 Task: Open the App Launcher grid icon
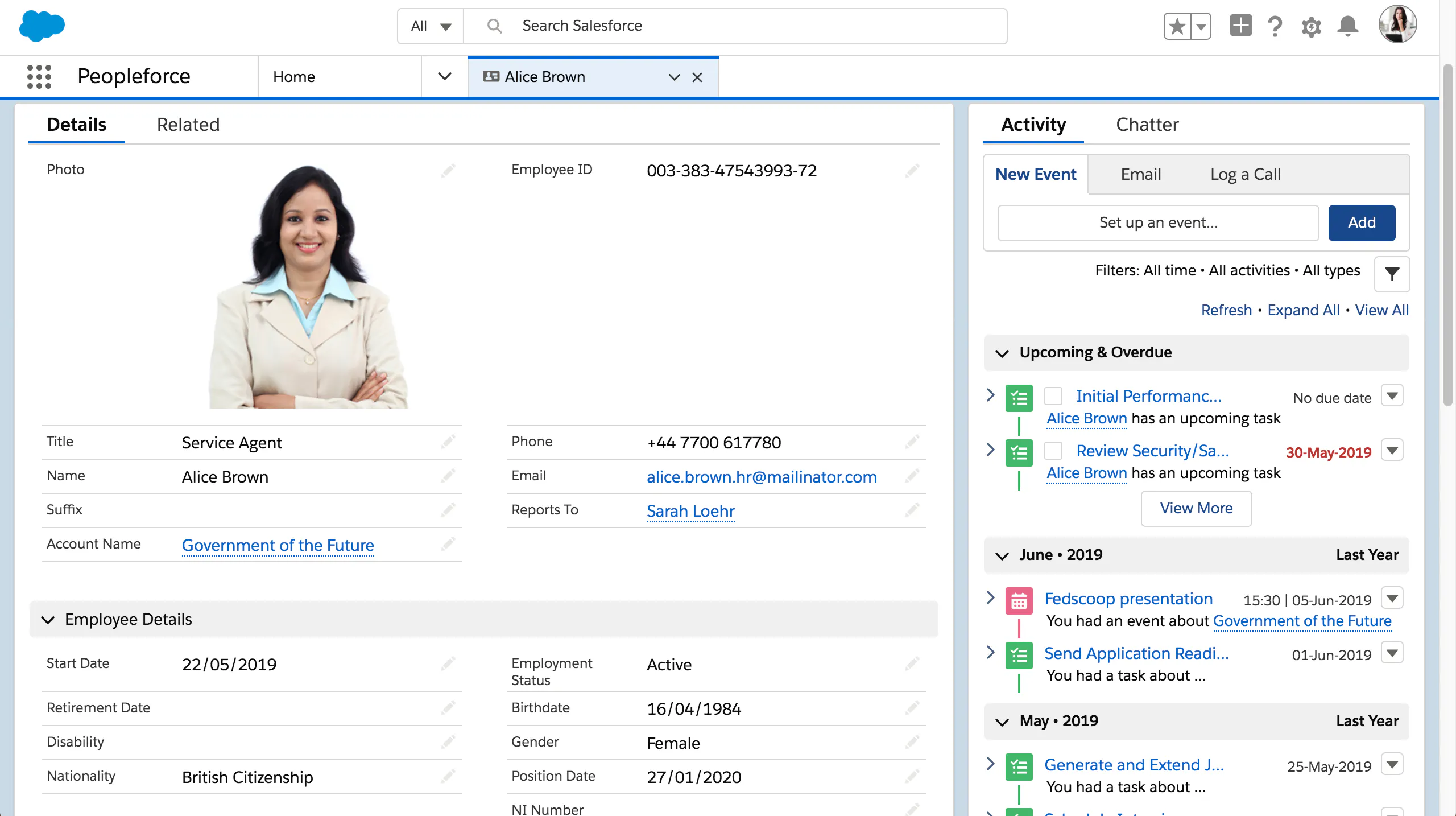pos(39,76)
